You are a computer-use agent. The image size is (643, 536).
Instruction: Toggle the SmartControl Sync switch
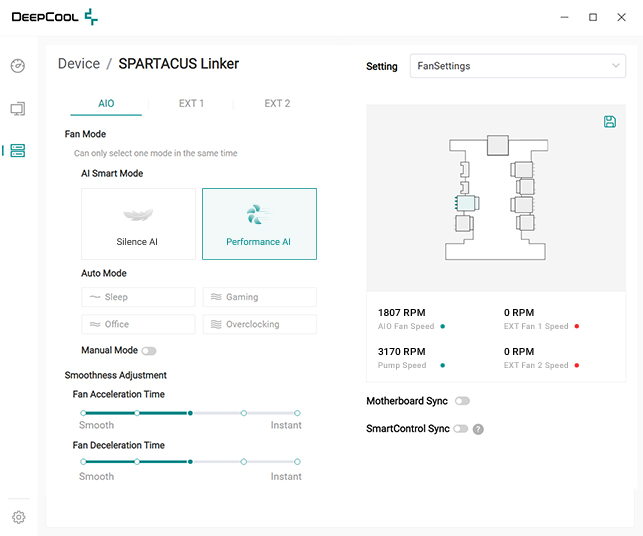coord(460,429)
